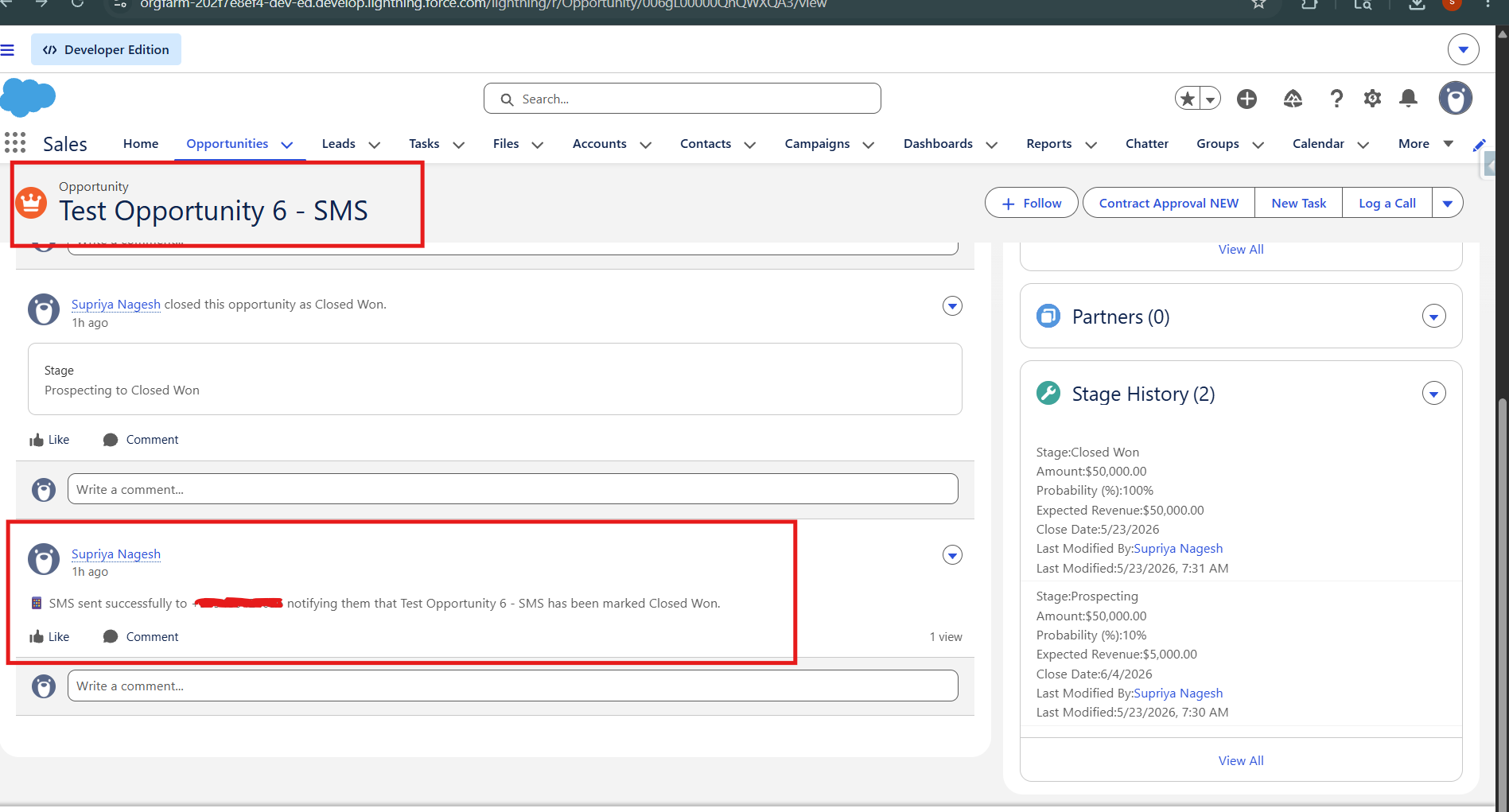Viewport: 1509px width, 812px height.
Task: Comment on the SMS sent successfully post
Action: click(141, 637)
